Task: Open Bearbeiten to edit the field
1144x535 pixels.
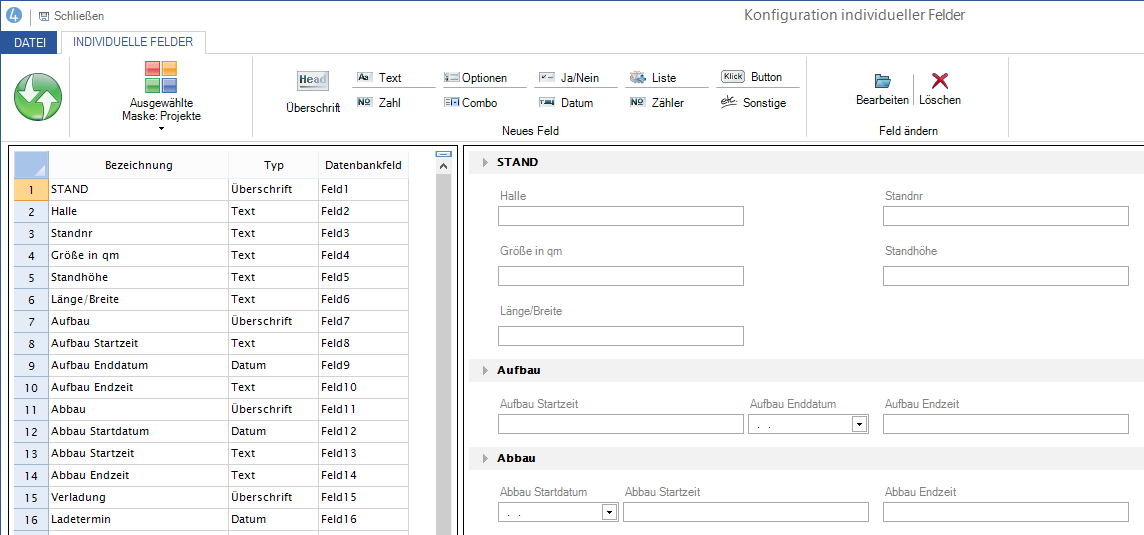Action: [x=882, y=89]
